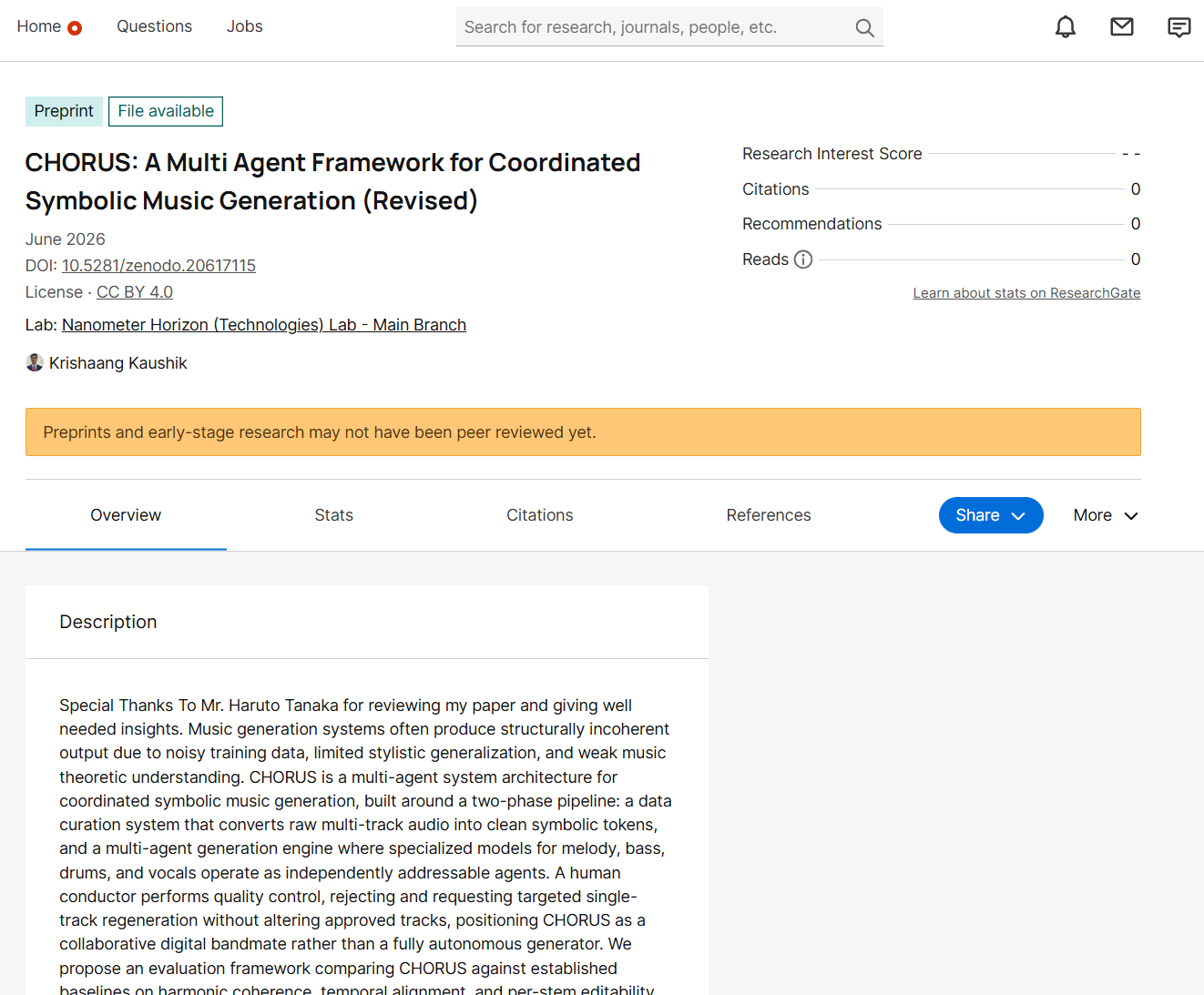Expand the More dropdown menu
The width and height of the screenshot is (1204, 995).
tap(1106, 515)
